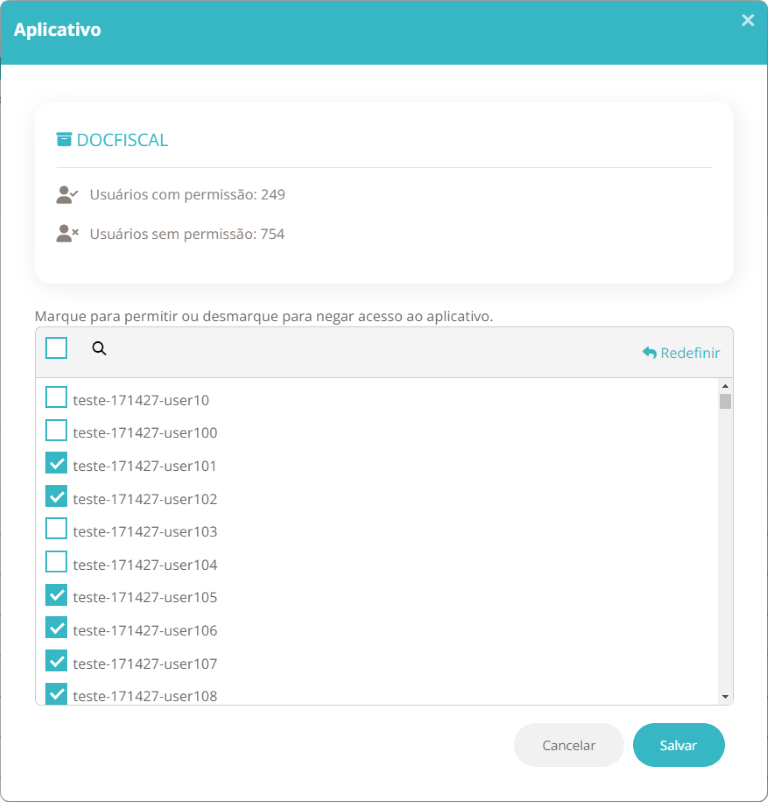The height and width of the screenshot is (802, 768).
Task: Uncheck teste-171427-user102 checkbox
Action: pyautogui.click(x=56, y=496)
